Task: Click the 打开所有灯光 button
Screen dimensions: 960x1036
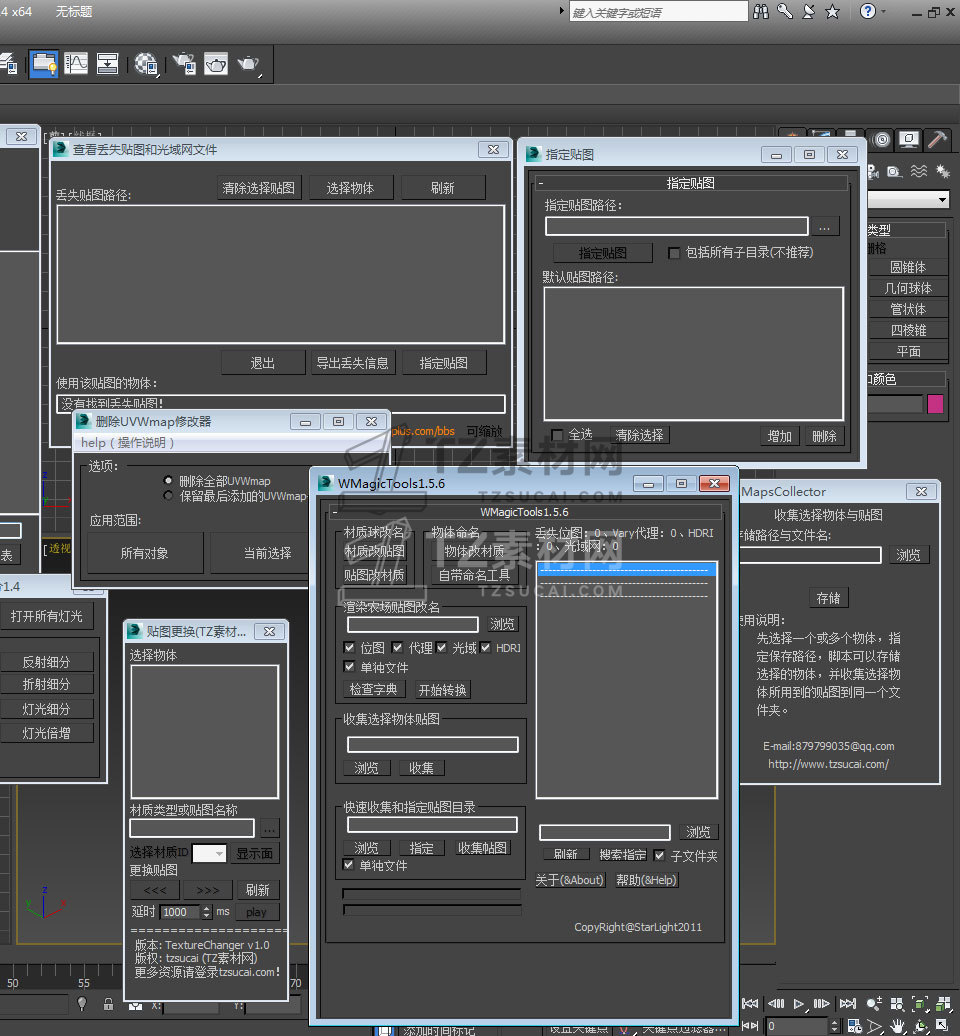Action: [47, 616]
